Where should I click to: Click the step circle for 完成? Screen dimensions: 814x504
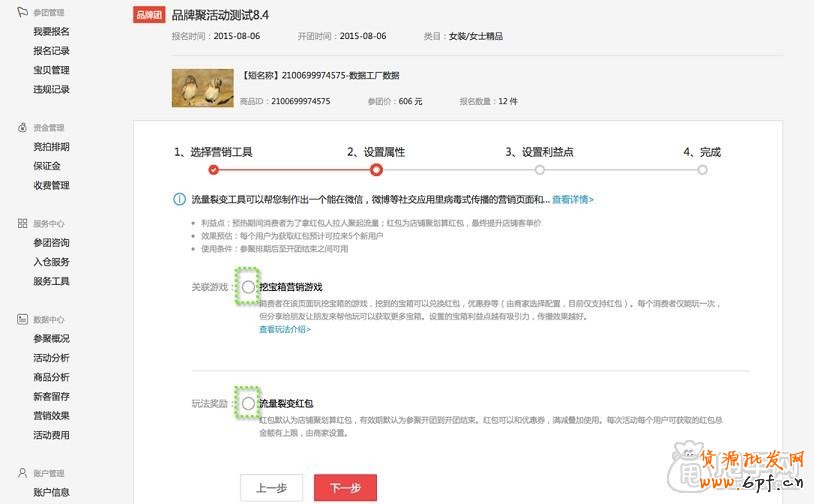(702, 170)
